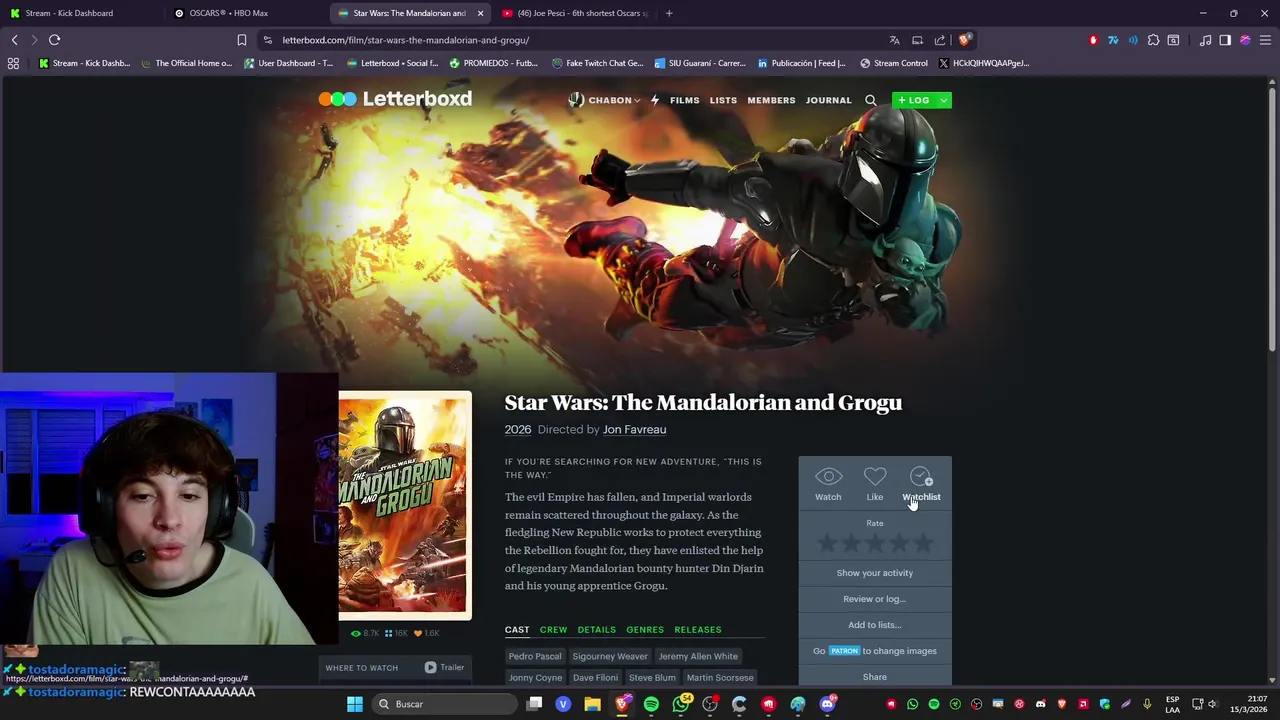
Task: Click the taskbar Buscar search box
Action: pyautogui.click(x=443, y=704)
